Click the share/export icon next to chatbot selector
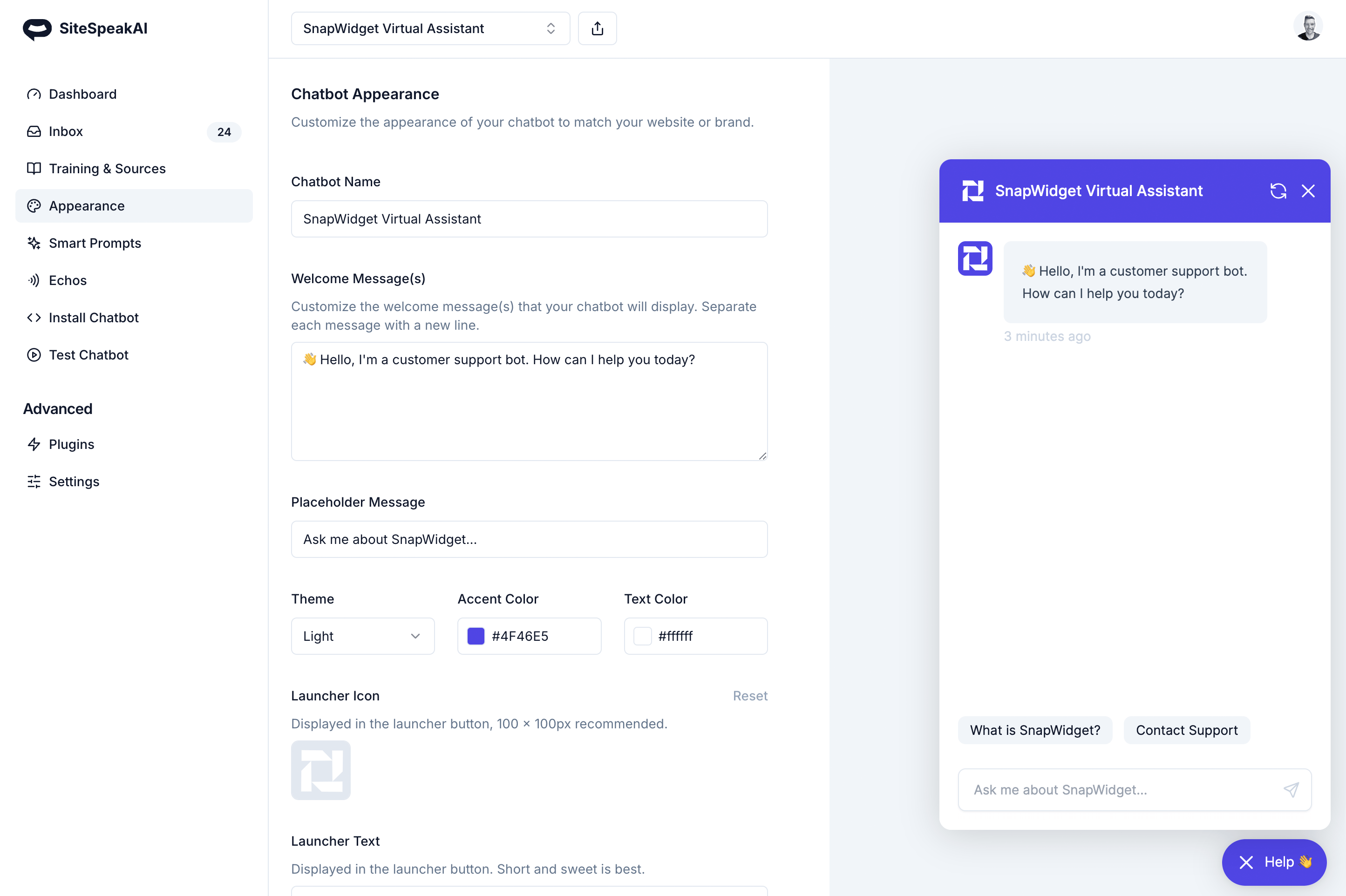 (597, 28)
